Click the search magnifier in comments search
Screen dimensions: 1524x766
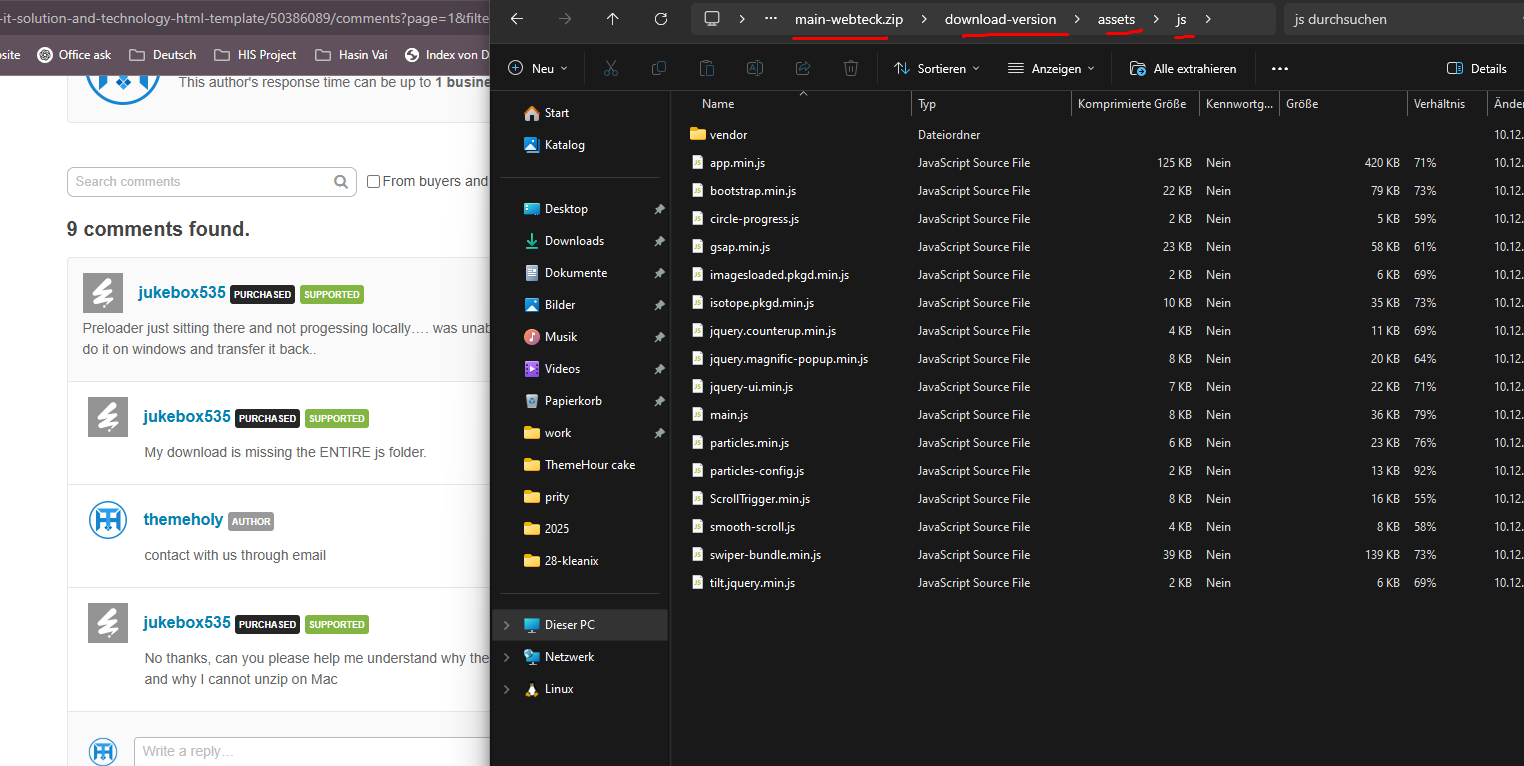[x=342, y=182]
